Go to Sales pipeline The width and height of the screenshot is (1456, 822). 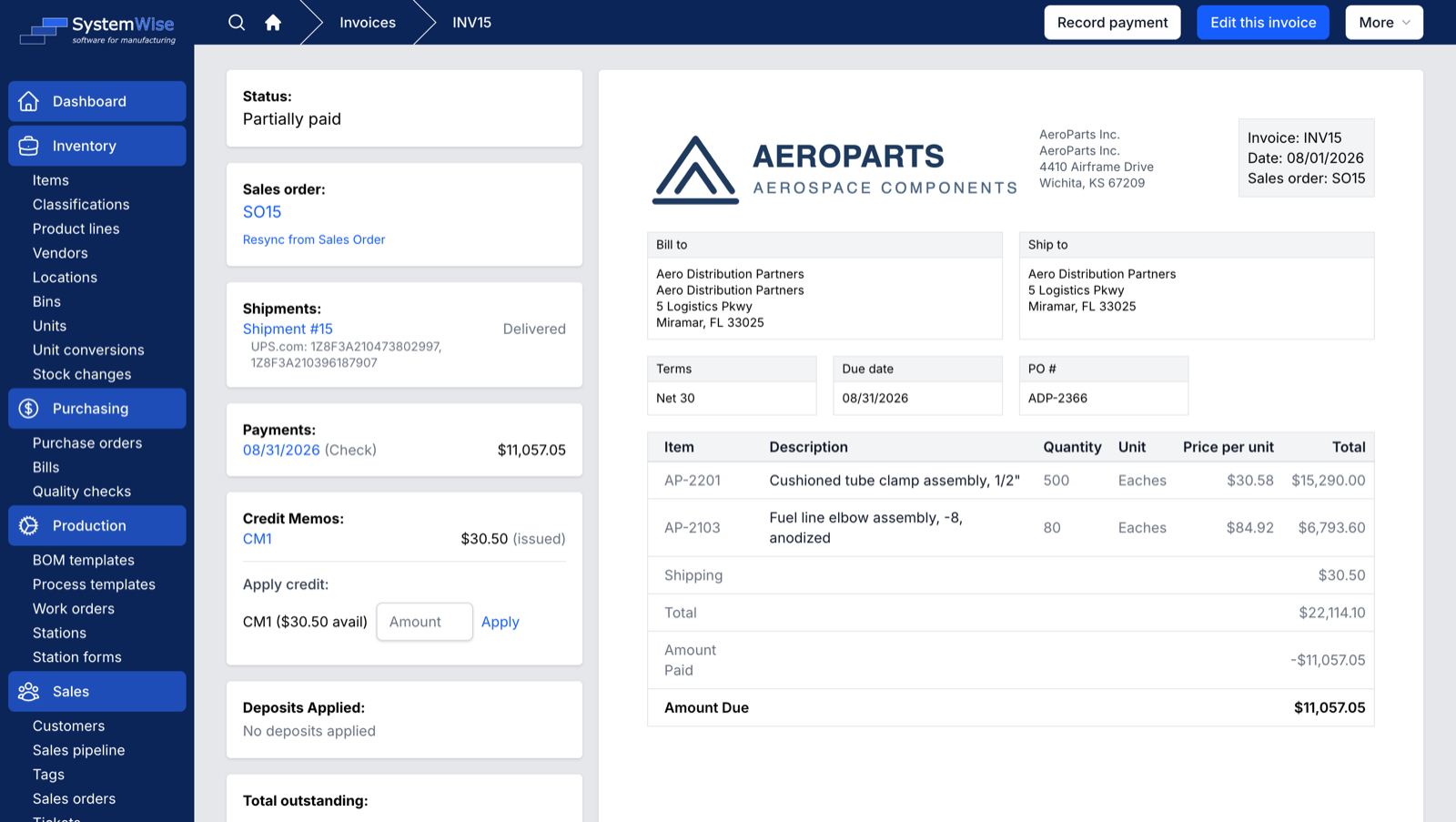pyautogui.click(x=79, y=750)
